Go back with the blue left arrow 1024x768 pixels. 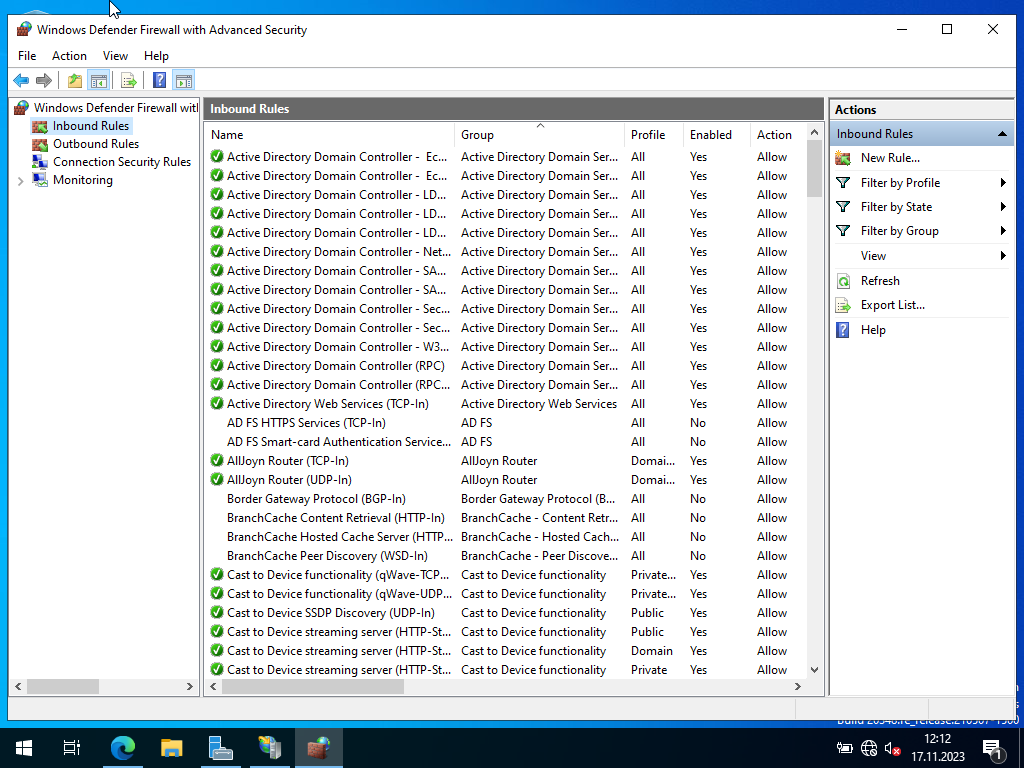pos(21,80)
